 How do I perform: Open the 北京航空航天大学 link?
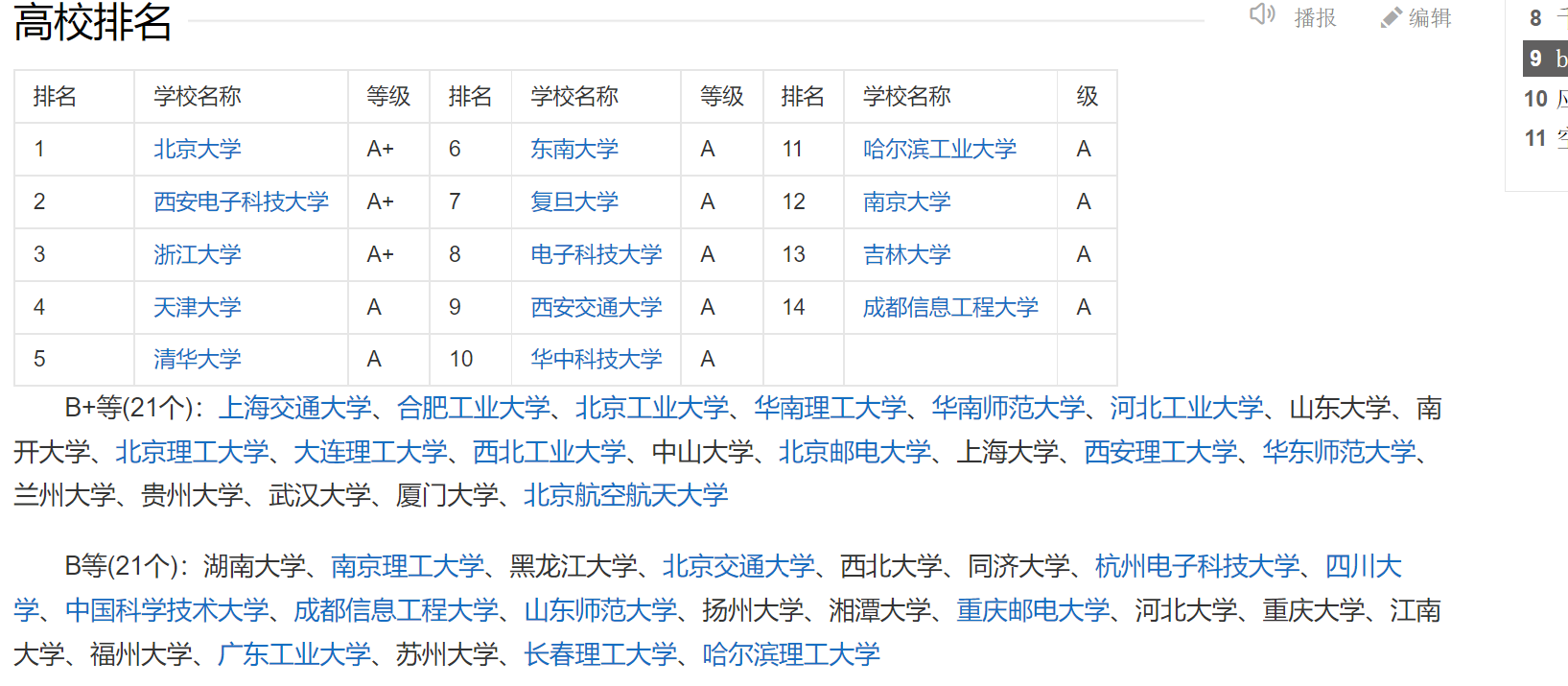[x=626, y=495]
